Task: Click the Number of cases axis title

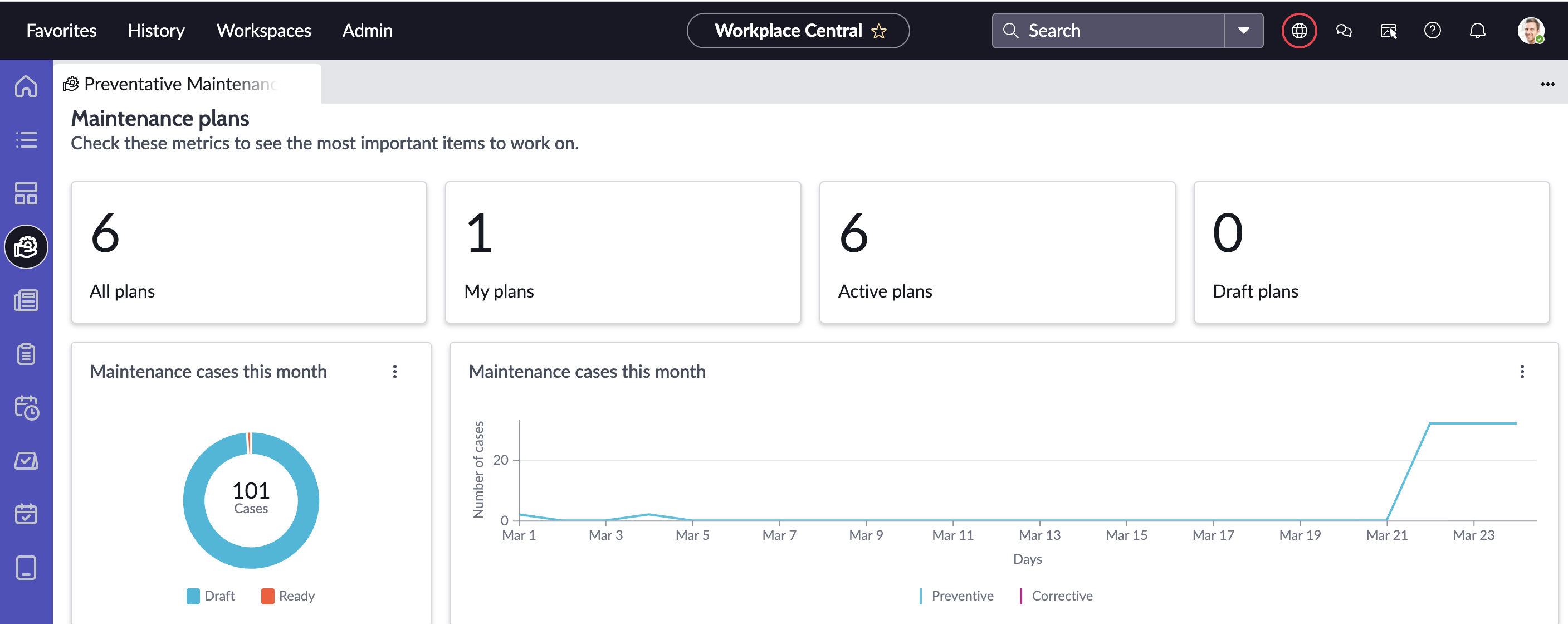Action: coord(478,469)
